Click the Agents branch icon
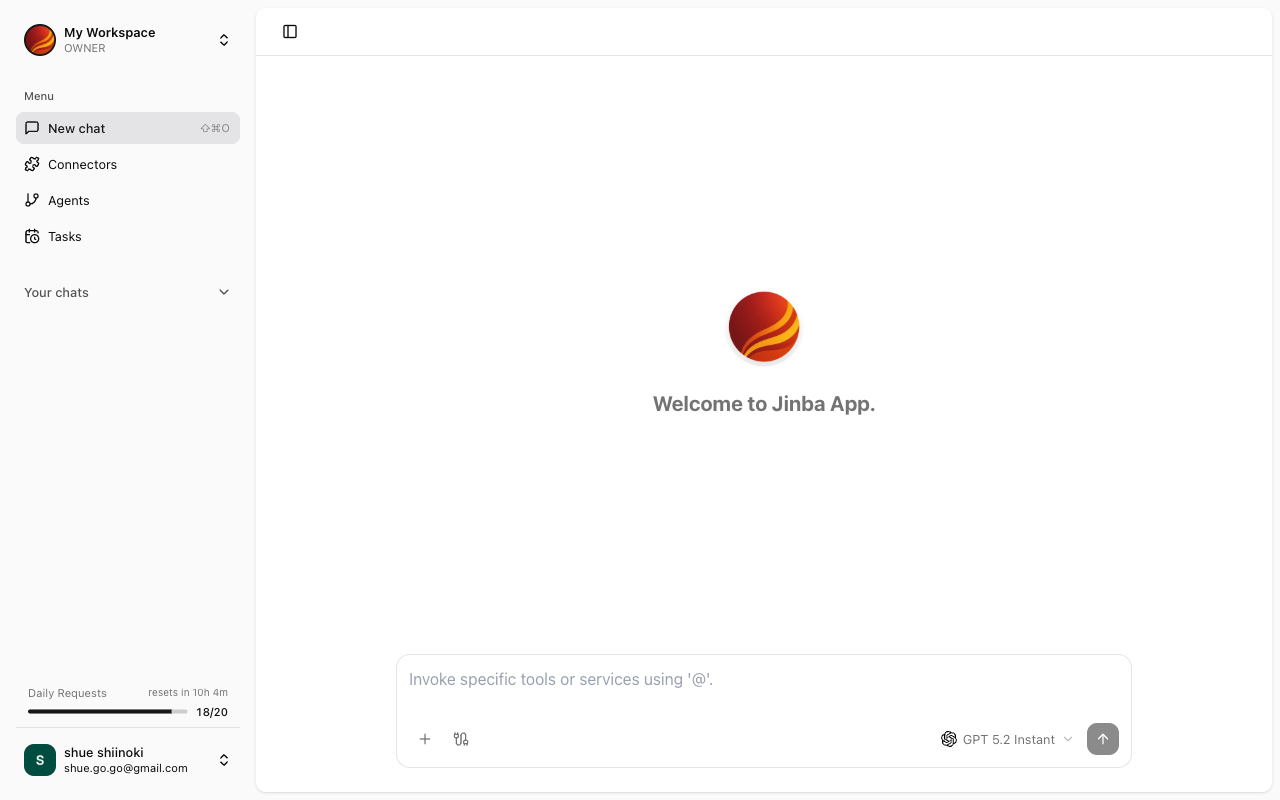Viewport: 1280px width, 800px height. point(31,200)
